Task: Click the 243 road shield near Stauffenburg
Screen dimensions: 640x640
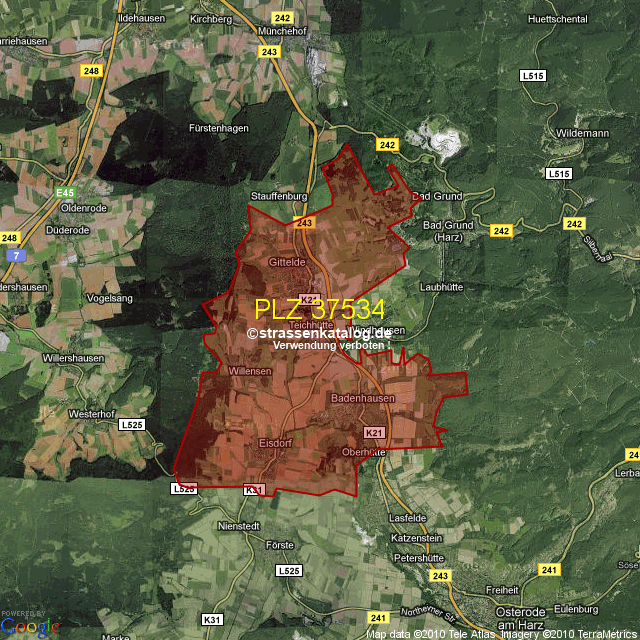Action: point(305,222)
